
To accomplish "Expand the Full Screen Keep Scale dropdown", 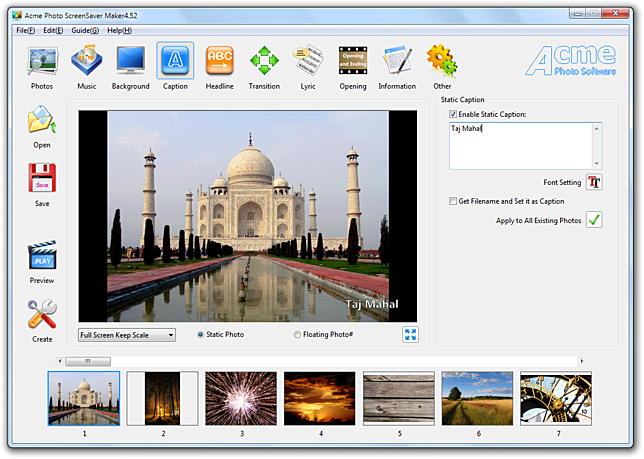I will pos(127,335).
